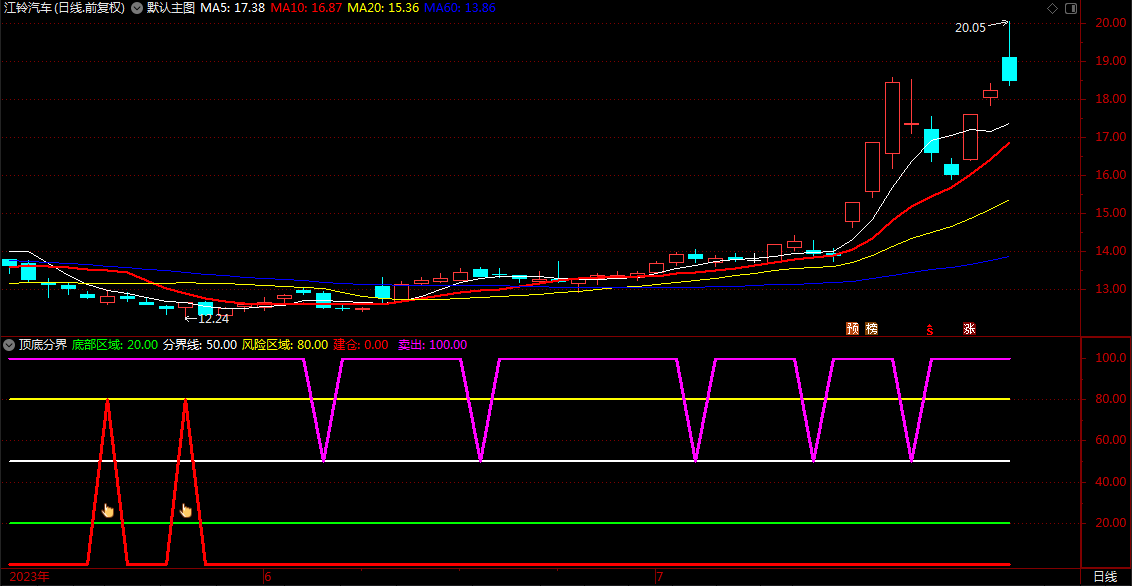This screenshot has width=1132, height=586.
Task: Click the month 7 marker on time axis
Action: 659,577
